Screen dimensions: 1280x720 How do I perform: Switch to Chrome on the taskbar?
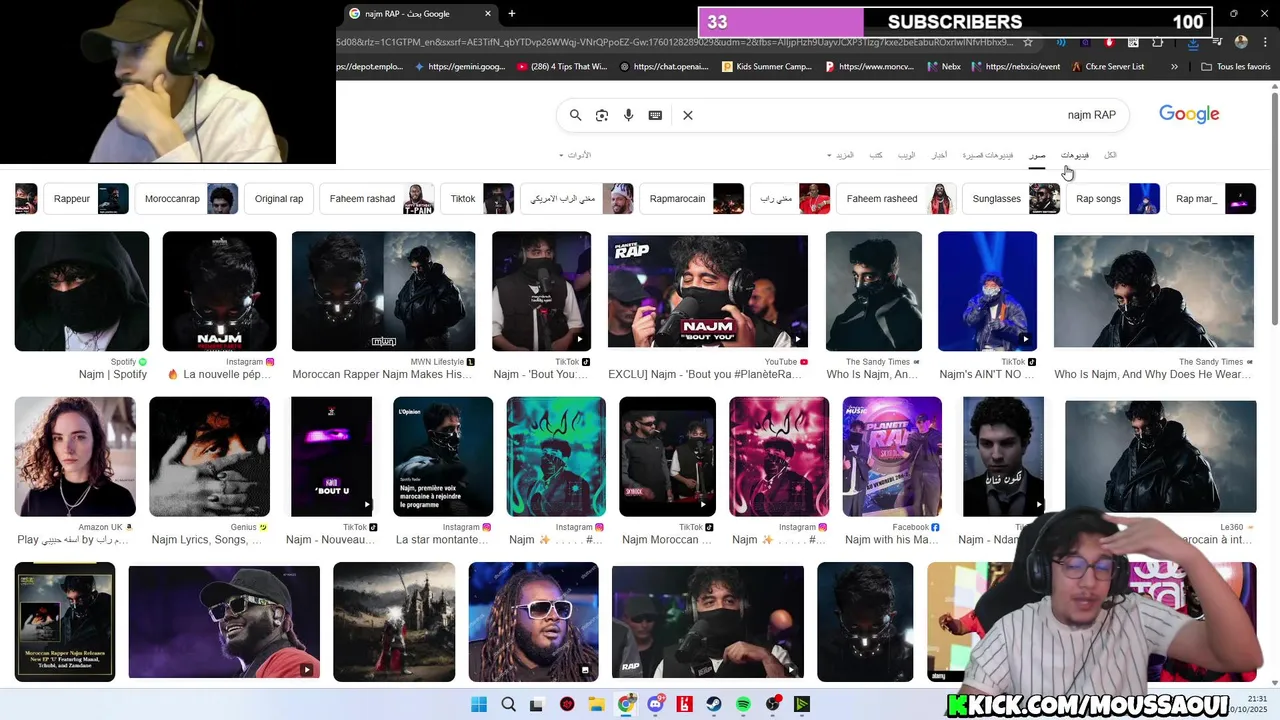[626, 705]
